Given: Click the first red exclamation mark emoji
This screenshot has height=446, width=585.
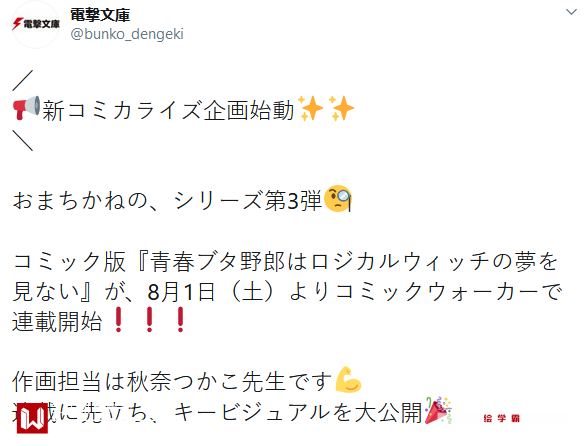Looking at the screenshot, I should tap(119, 320).
